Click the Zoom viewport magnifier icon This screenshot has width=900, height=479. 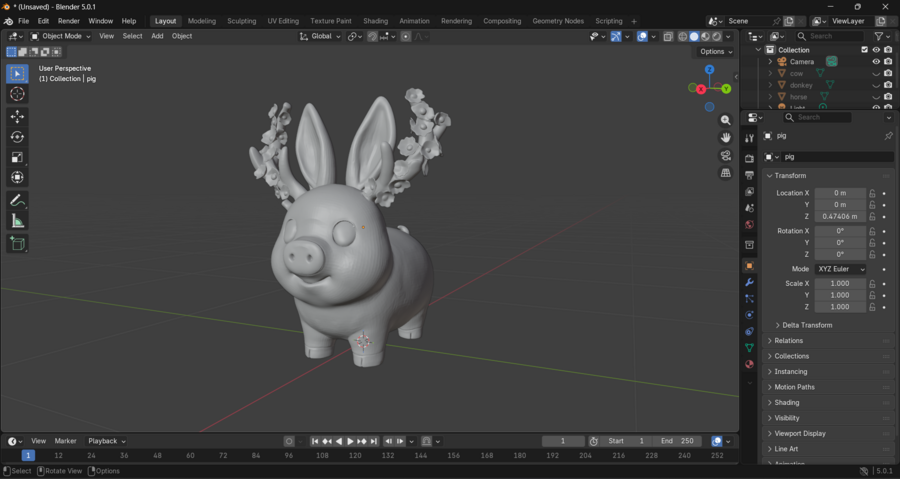pos(726,120)
